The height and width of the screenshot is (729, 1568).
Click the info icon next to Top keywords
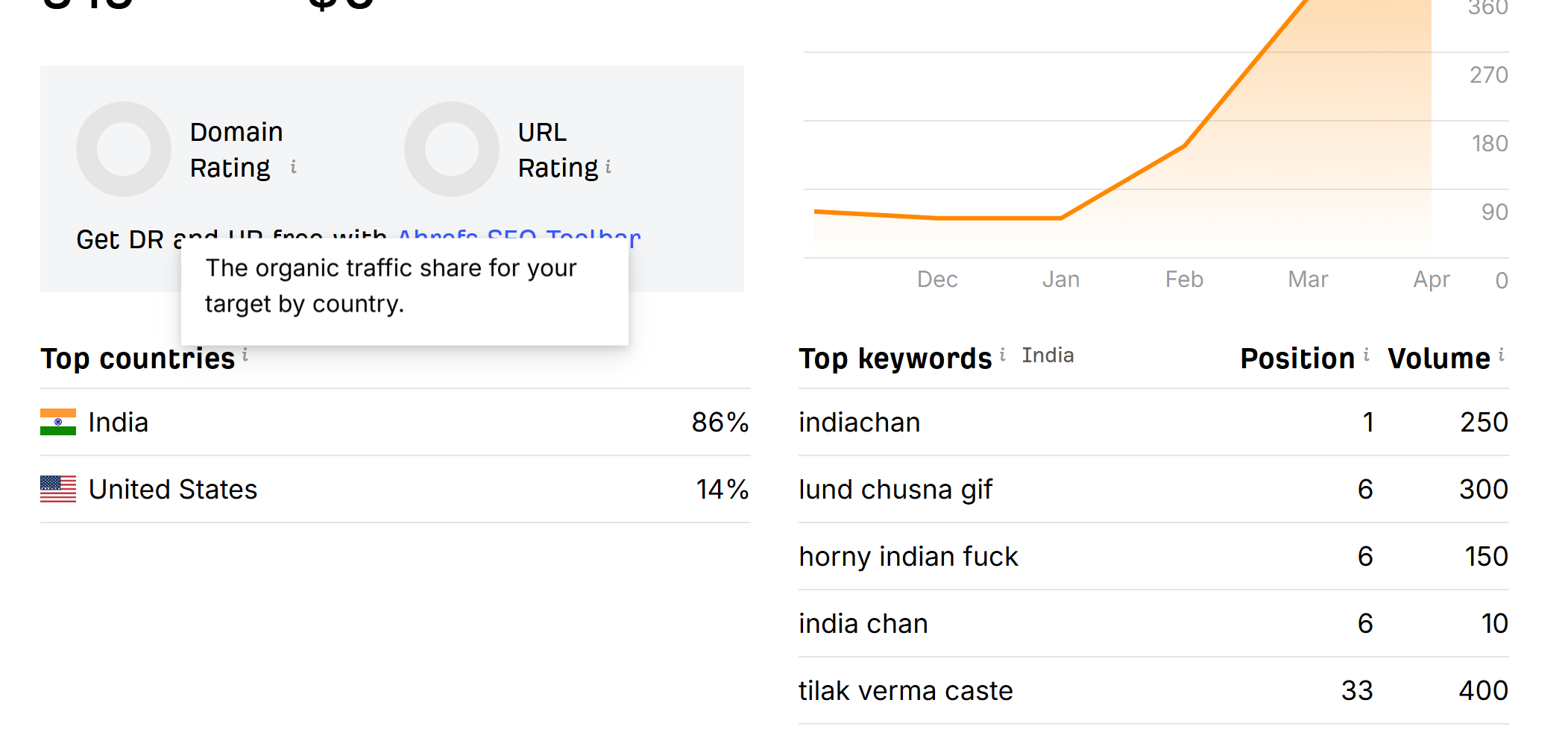click(x=1003, y=355)
